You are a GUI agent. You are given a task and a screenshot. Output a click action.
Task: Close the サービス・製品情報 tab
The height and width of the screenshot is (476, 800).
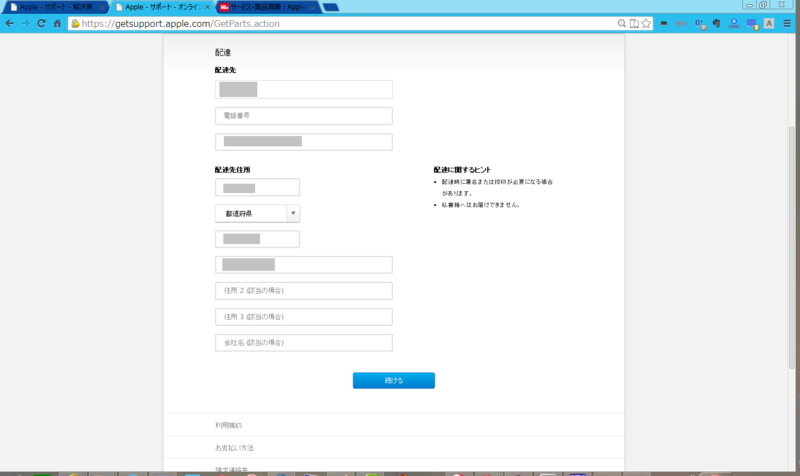click(312, 8)
